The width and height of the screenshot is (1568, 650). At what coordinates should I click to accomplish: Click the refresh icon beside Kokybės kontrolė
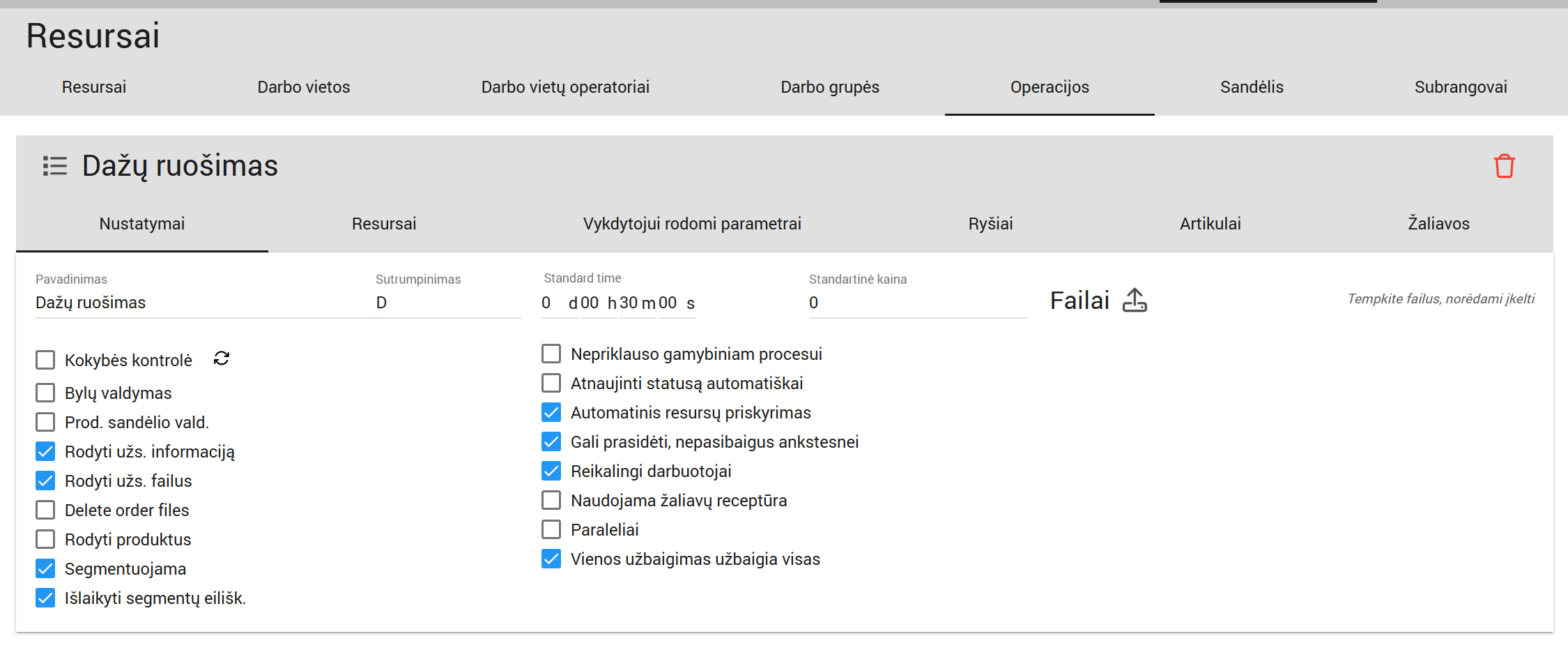222,358
